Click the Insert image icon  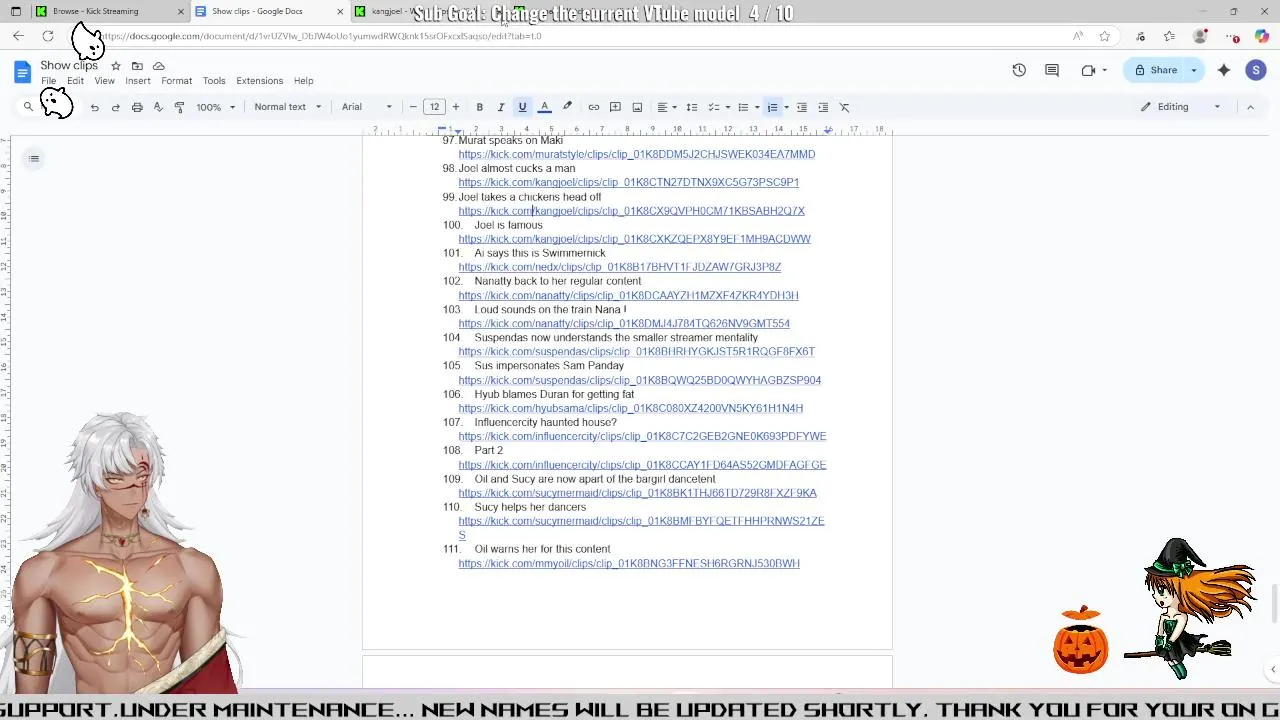[x=637, y=107]
